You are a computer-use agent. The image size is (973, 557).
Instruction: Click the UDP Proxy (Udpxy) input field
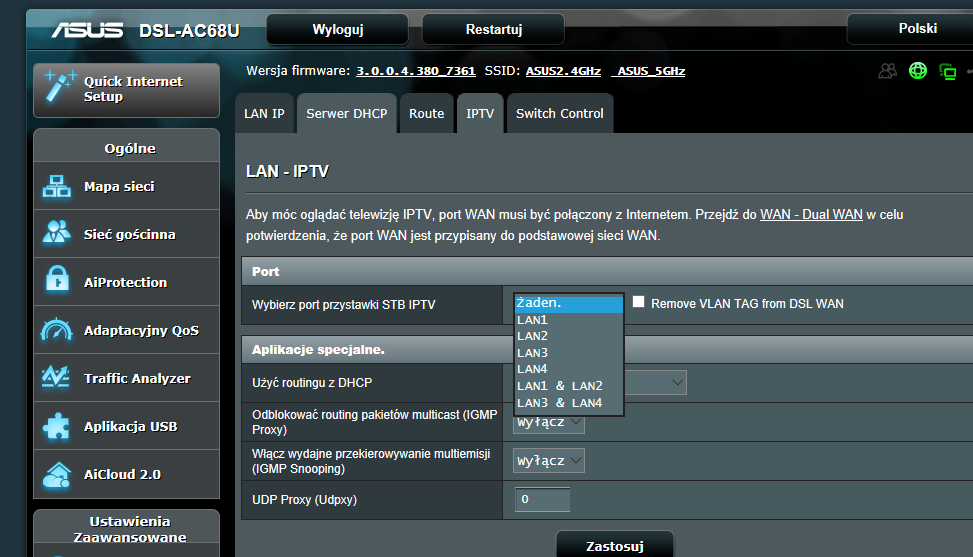(x=542, y=499)
